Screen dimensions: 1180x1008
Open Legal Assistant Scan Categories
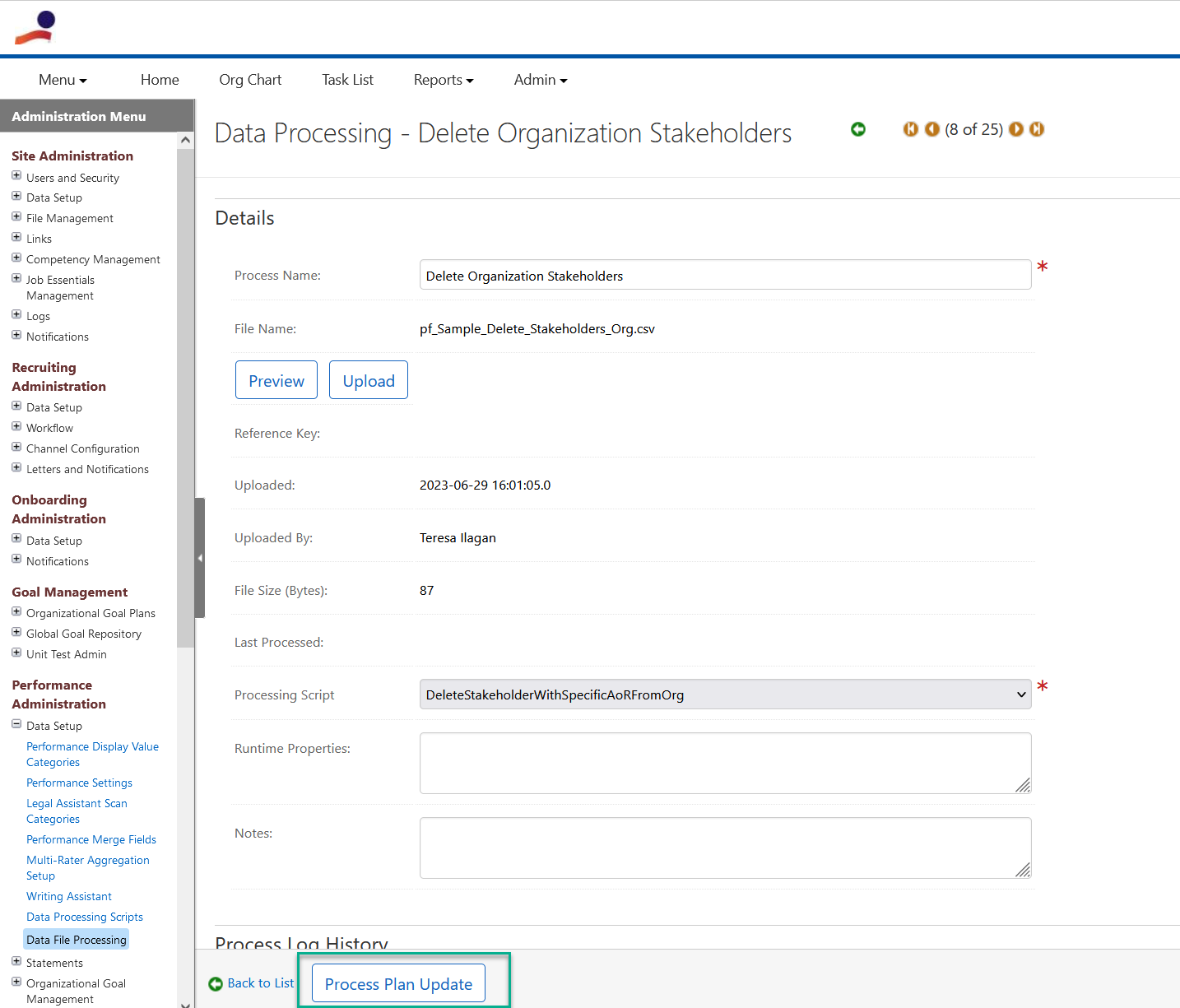tap(77, 811)
